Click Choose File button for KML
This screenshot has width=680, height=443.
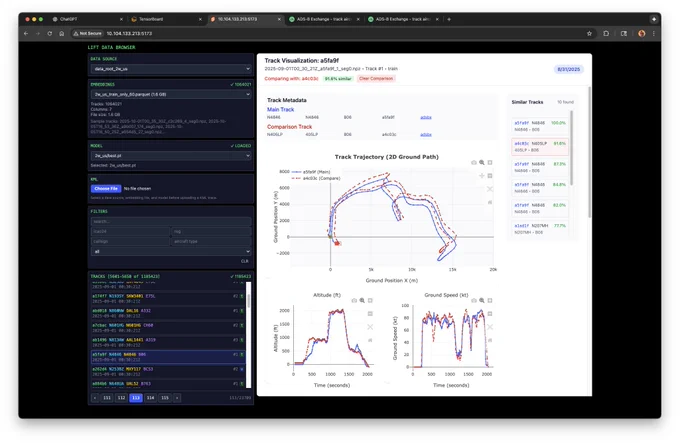(106, 189)
